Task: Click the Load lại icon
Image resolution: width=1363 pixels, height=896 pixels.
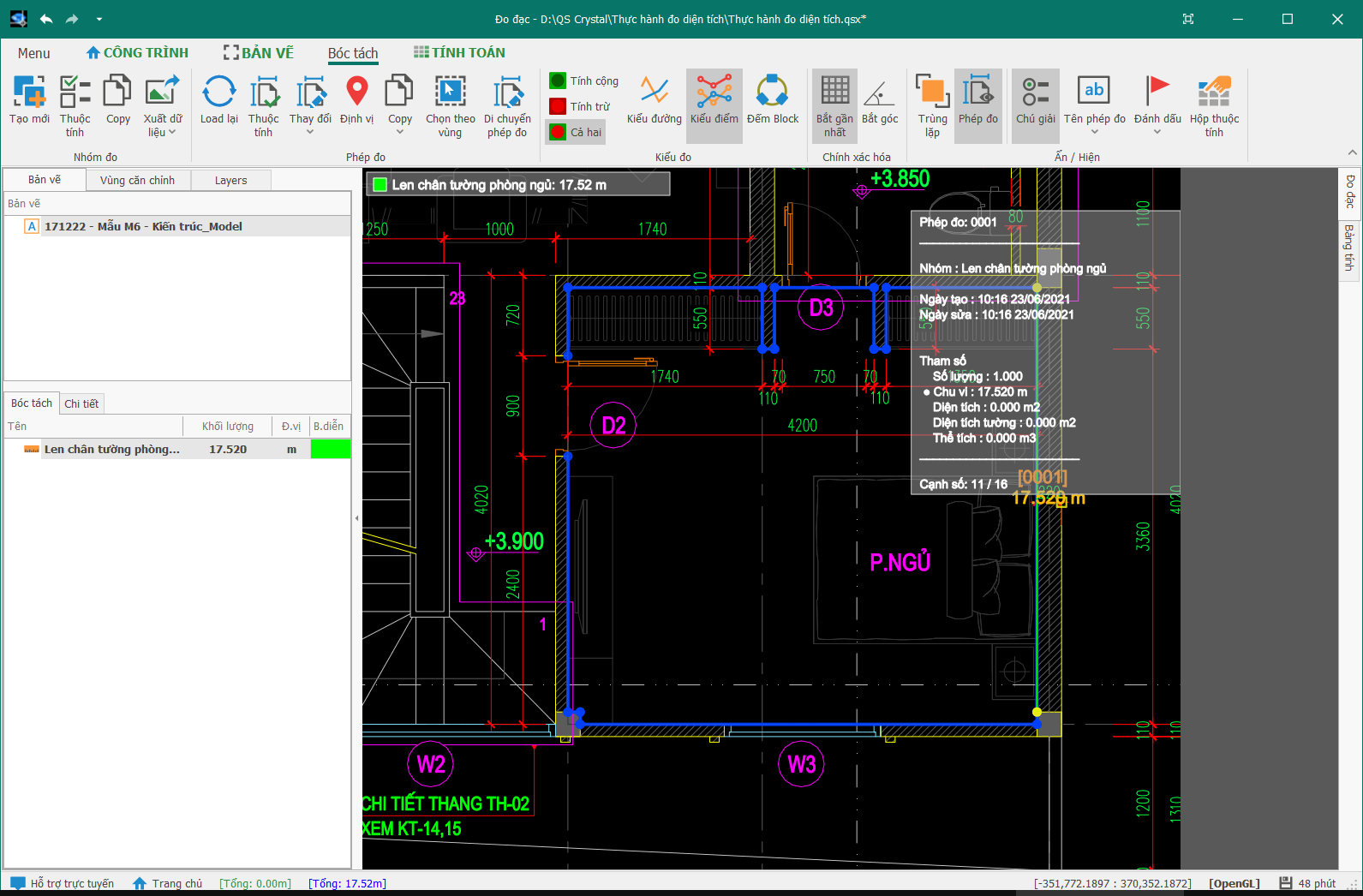Action: [219, 92]
